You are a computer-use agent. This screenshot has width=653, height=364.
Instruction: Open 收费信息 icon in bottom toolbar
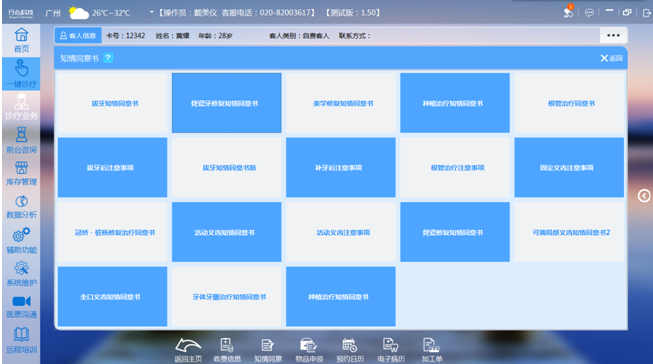click(227, 345)
